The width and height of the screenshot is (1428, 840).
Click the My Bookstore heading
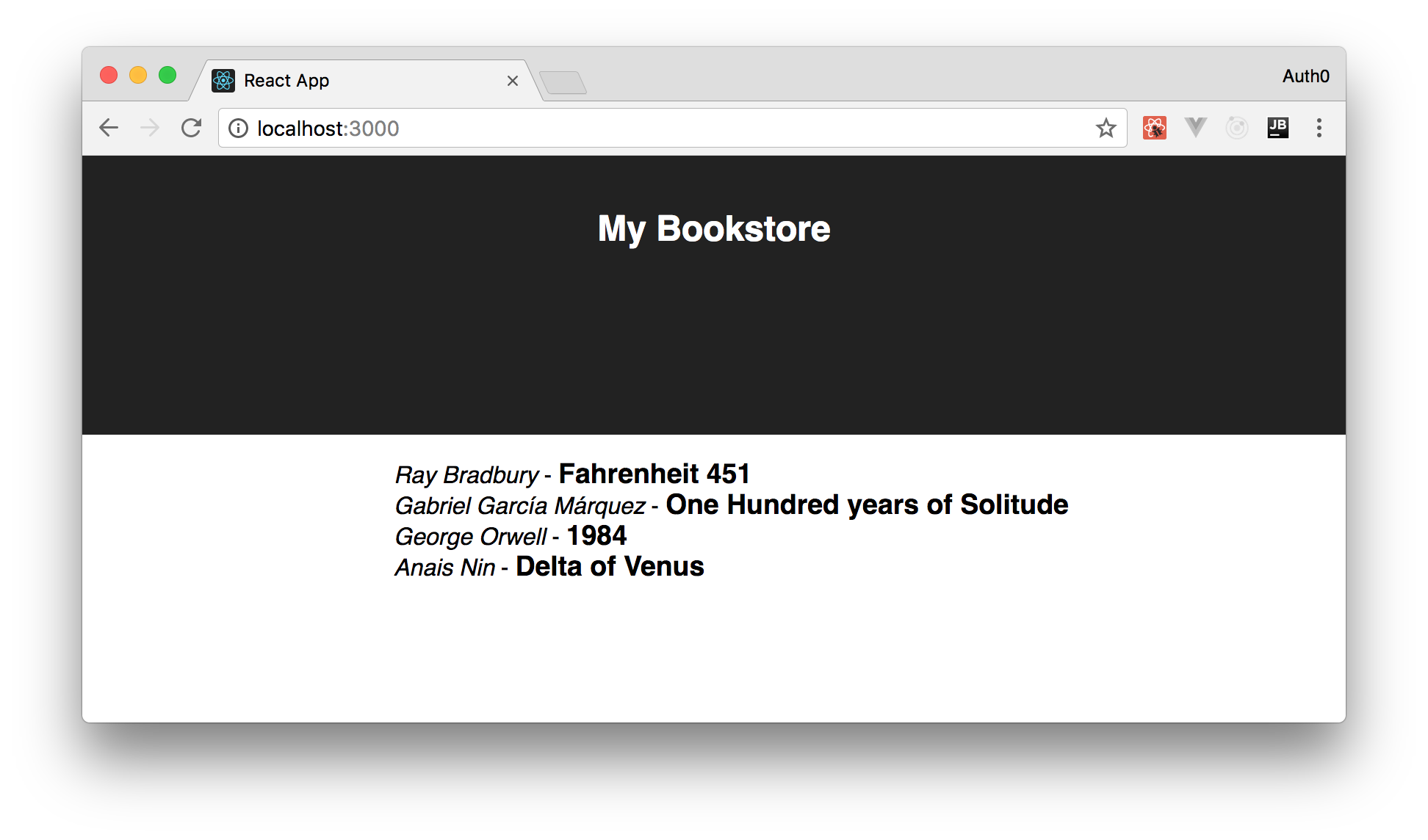[x=713, y=228]
